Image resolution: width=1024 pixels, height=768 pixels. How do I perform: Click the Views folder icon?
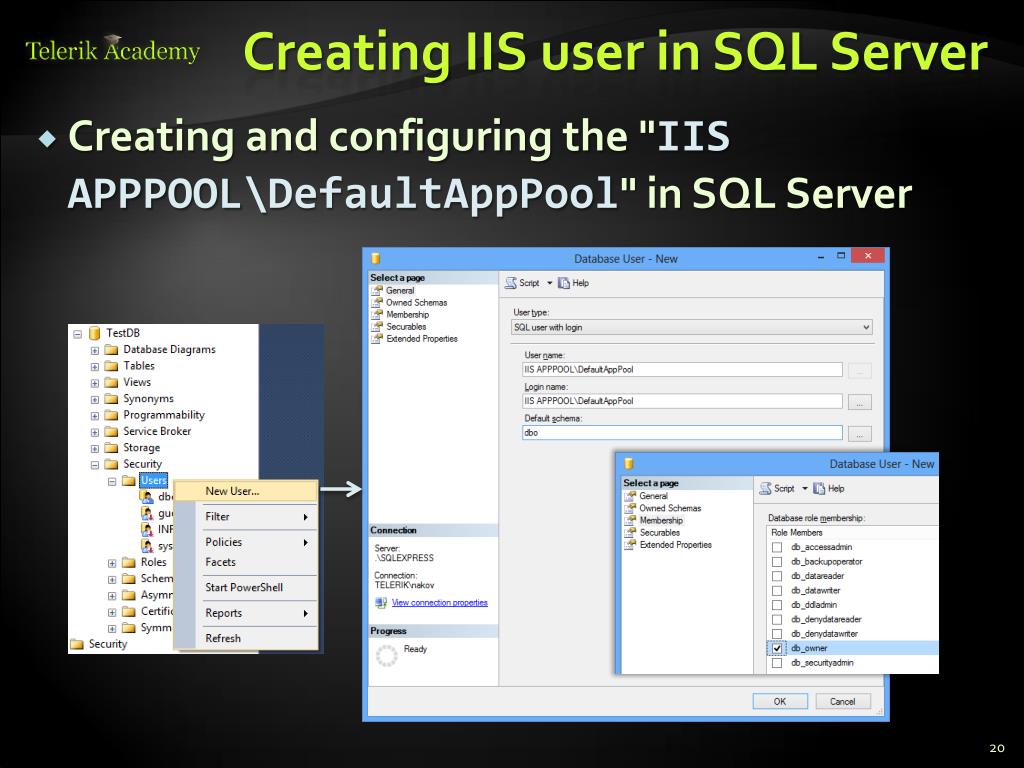(112, 382)
